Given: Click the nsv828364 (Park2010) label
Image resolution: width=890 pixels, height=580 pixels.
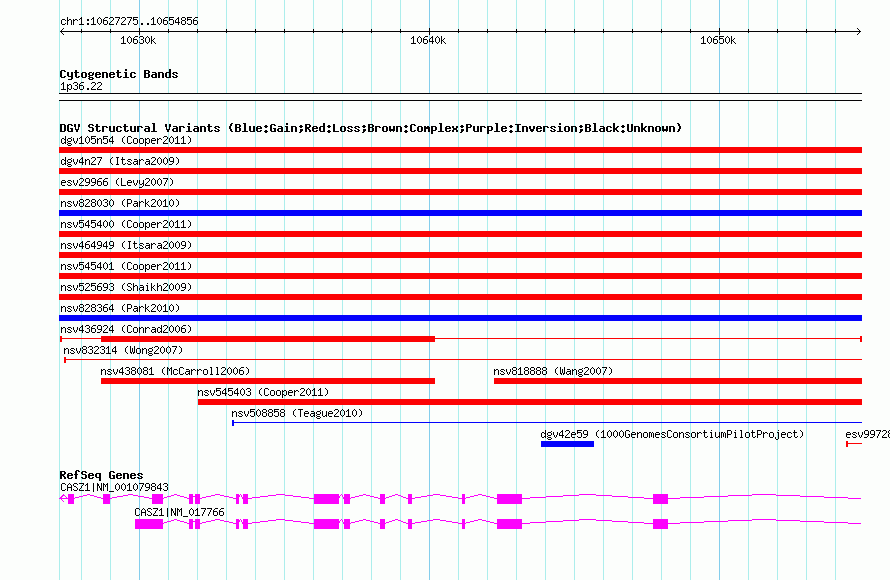Looking at the screenshot, I should [120, 308].
